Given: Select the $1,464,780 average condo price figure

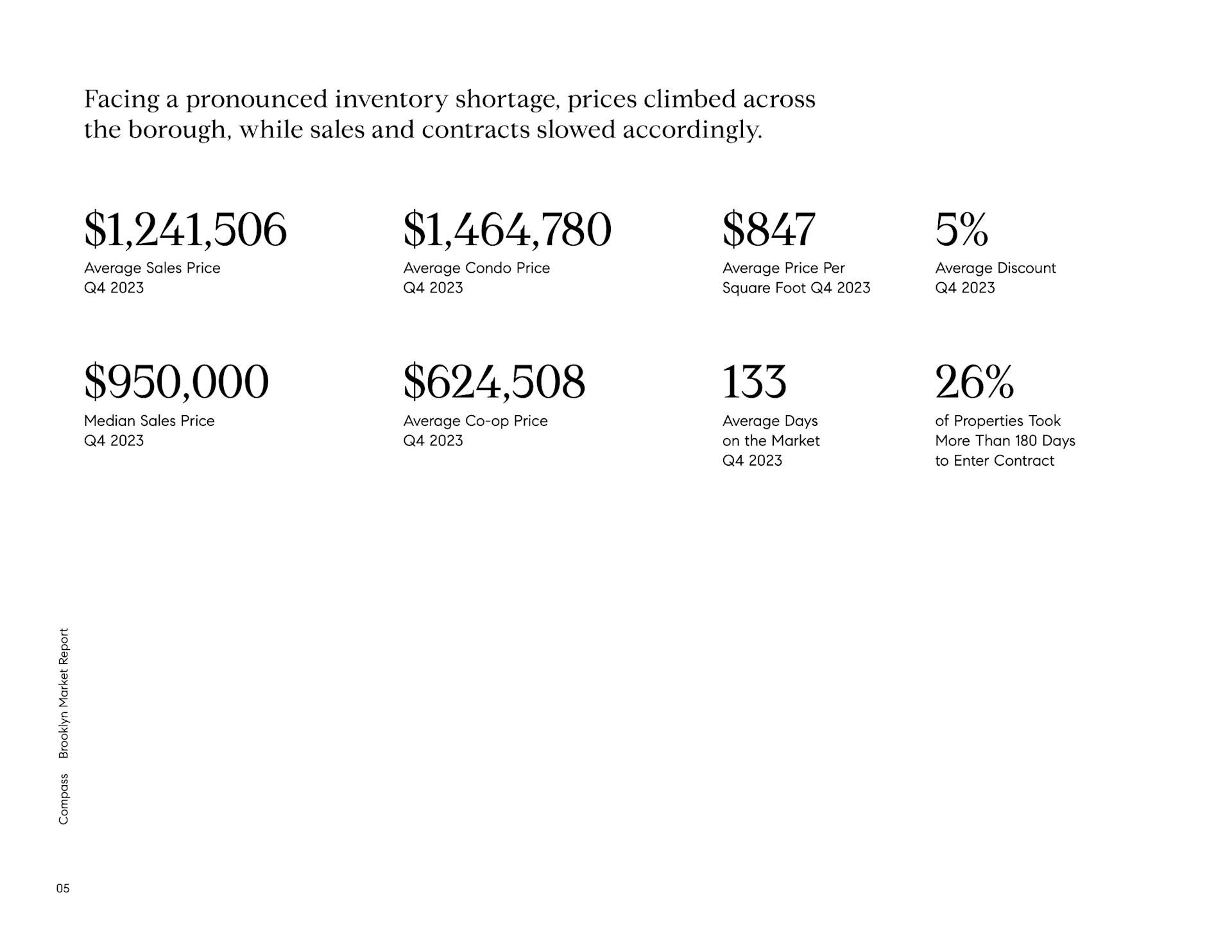Looking at the screenshot, I should tap(508, 230).
